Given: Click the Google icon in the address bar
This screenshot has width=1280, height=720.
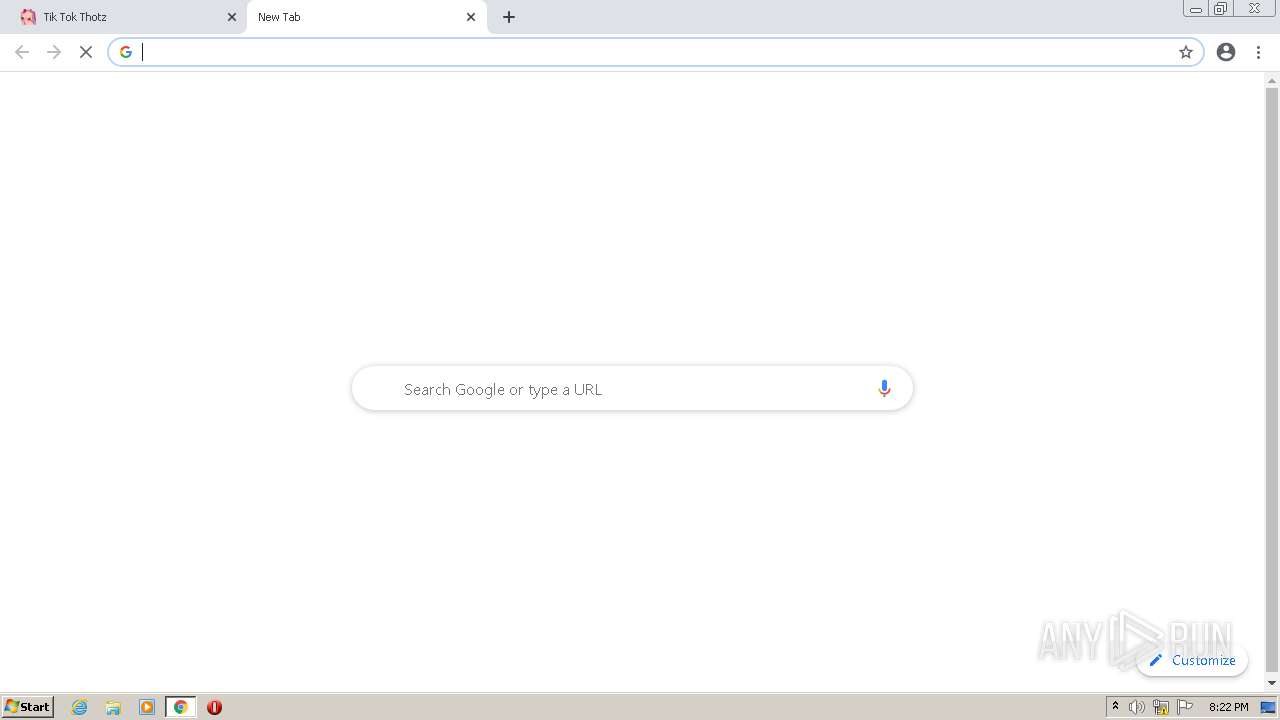Looking at the screenshot, I should [125, 52].
